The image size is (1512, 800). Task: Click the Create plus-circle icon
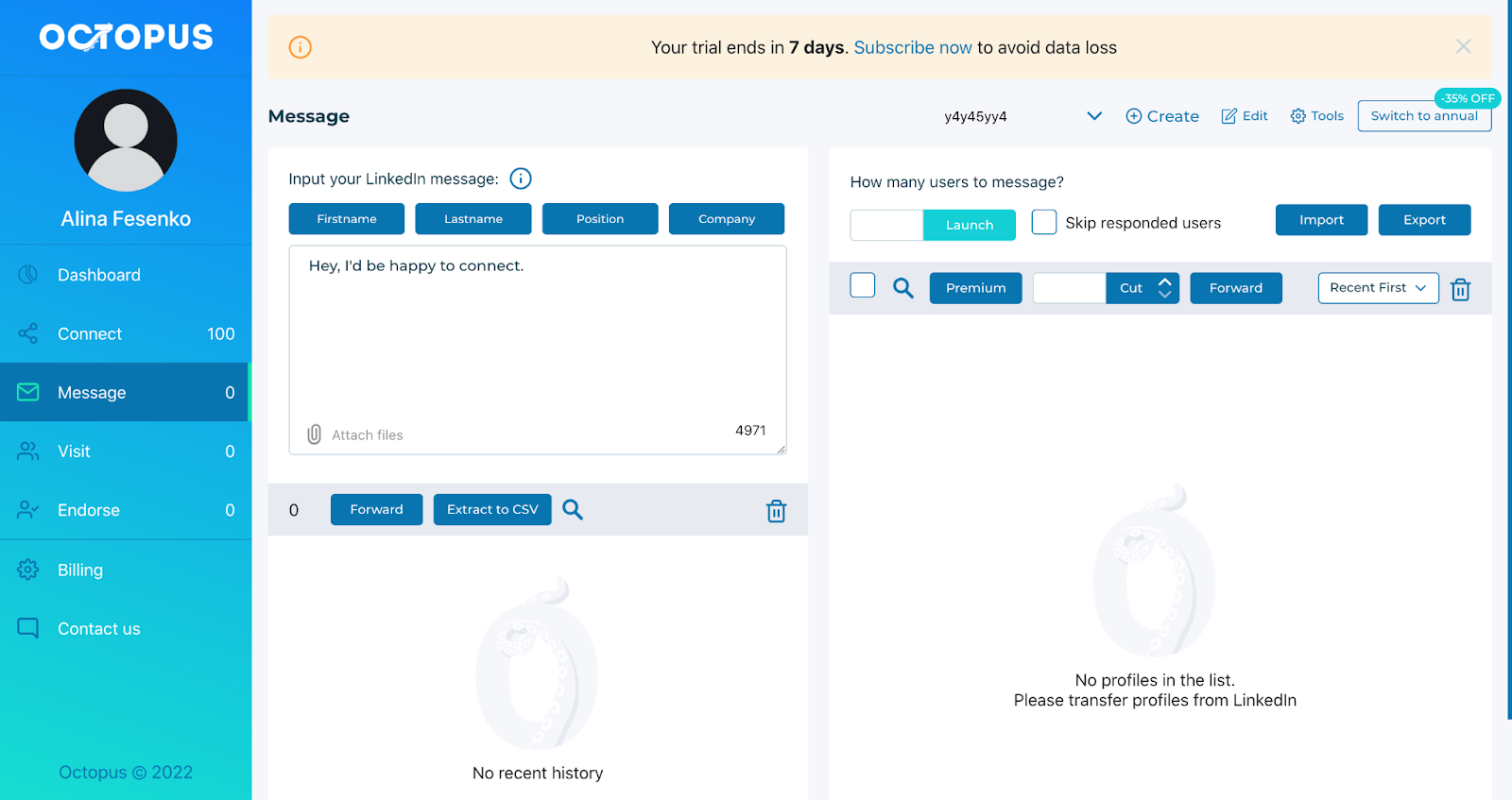[x=1134, y=116]
